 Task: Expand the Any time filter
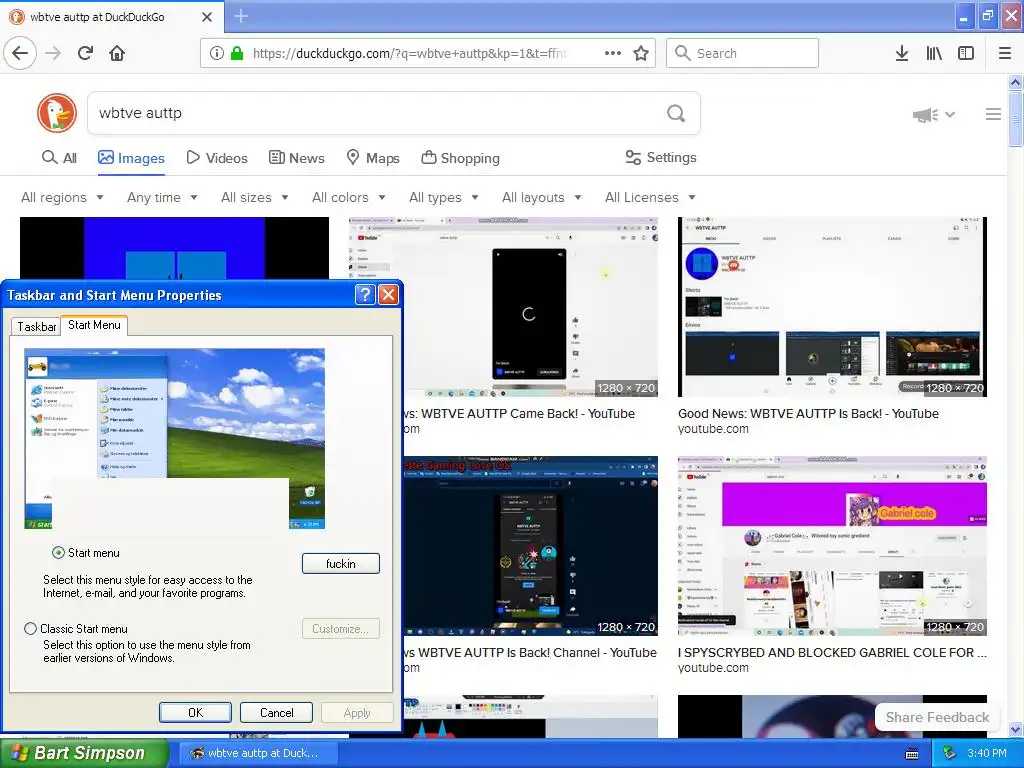pos(162,197)
